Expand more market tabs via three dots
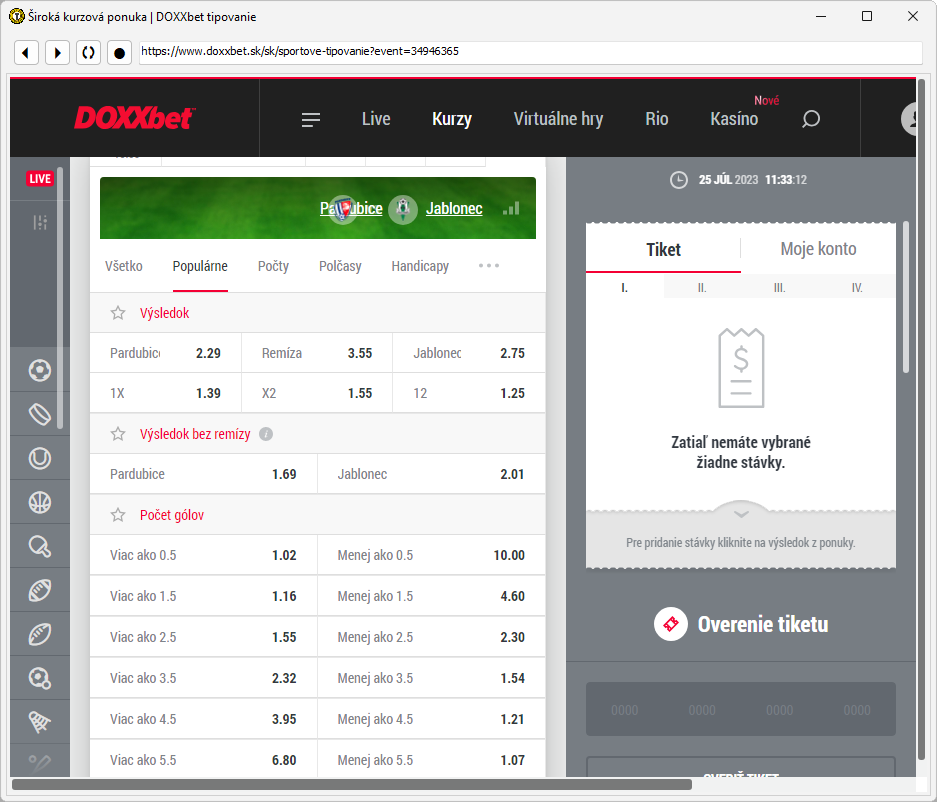The image size is (937, 802). click(489, 265)
